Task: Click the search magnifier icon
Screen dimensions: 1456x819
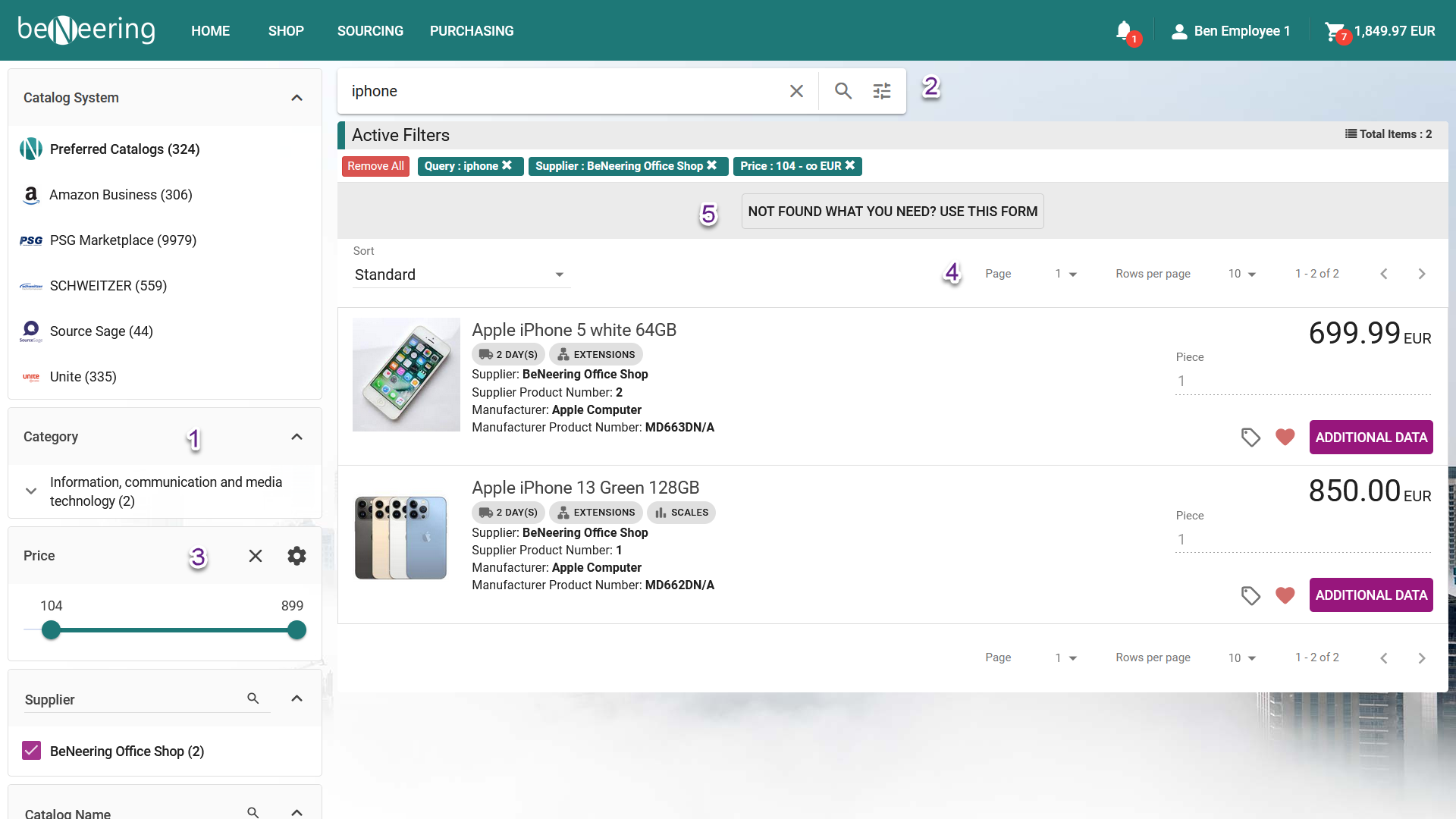Action: [843, 91]
